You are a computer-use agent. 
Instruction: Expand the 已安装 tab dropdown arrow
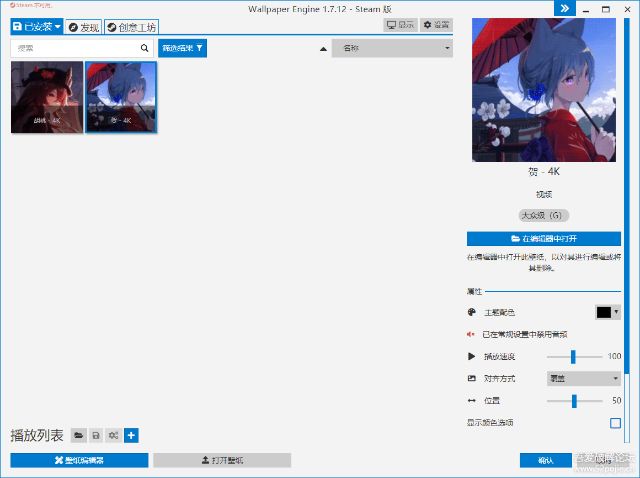58,27
